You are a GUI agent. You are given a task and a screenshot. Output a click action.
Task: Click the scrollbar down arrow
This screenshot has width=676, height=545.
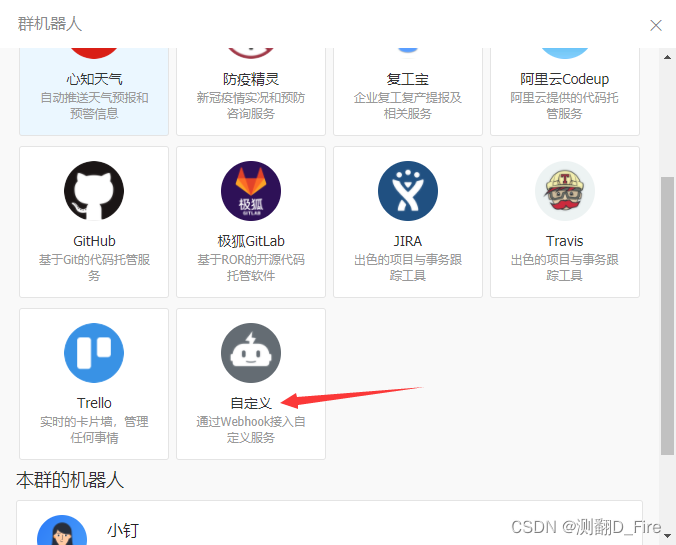click(x=667, y=536)
